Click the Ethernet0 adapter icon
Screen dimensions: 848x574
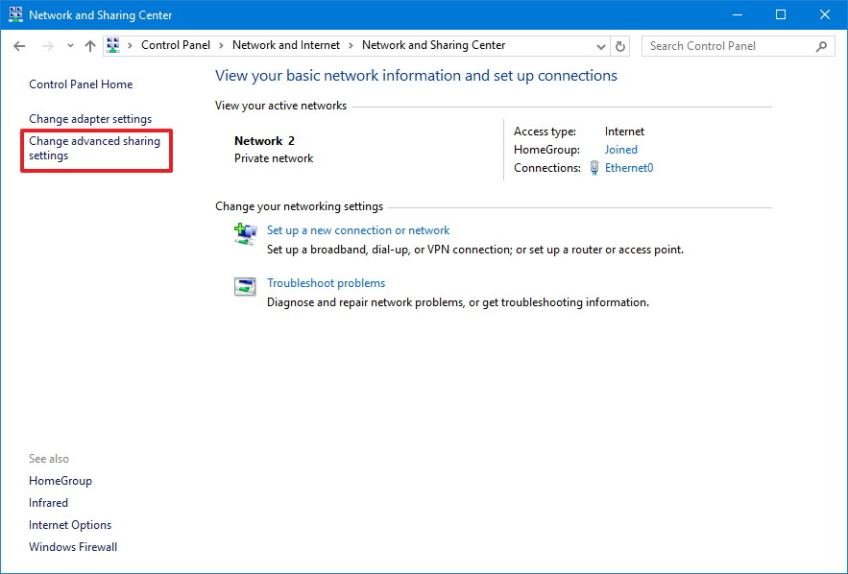click(594, 168)
